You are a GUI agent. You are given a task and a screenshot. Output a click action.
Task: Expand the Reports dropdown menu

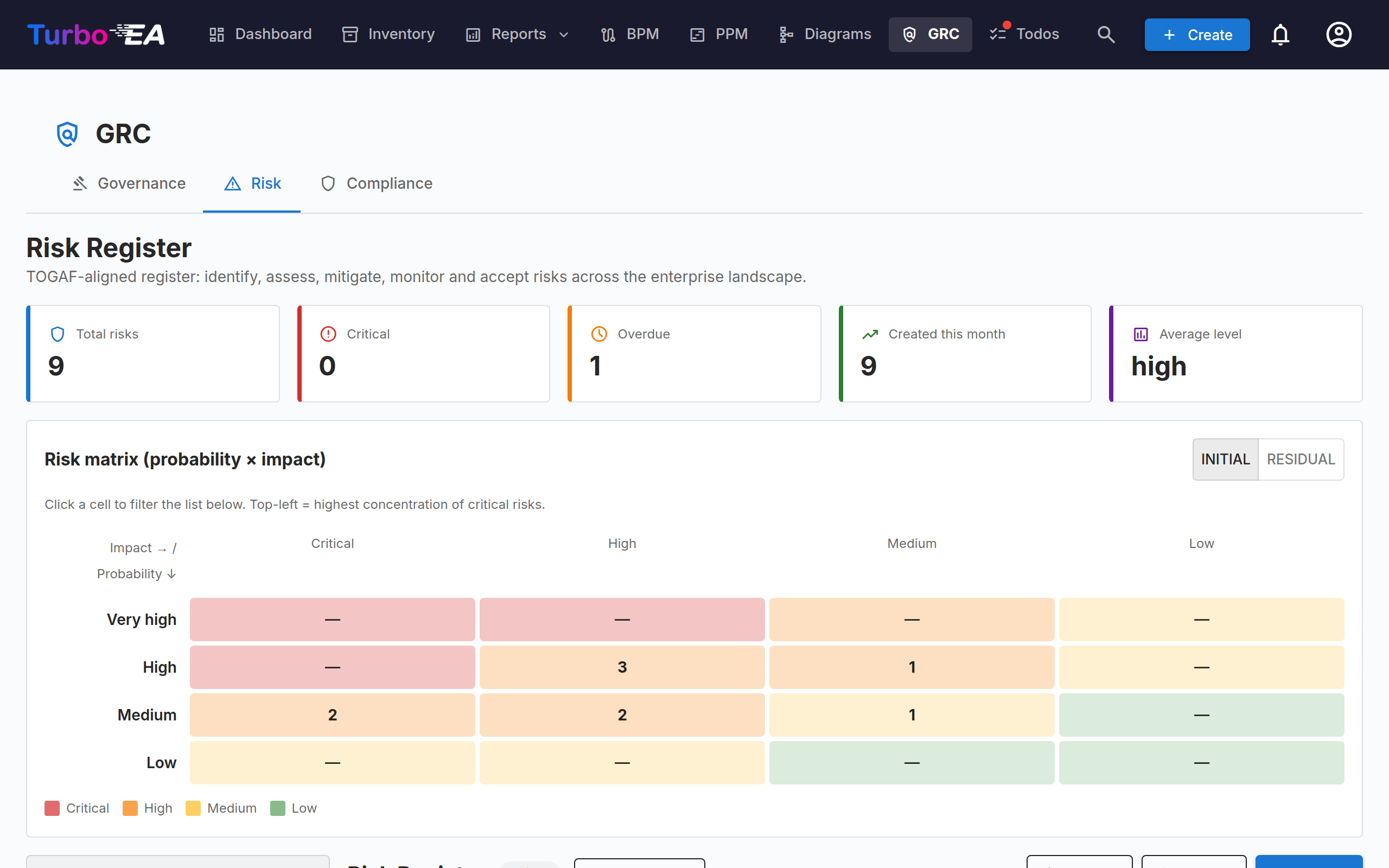518,34
